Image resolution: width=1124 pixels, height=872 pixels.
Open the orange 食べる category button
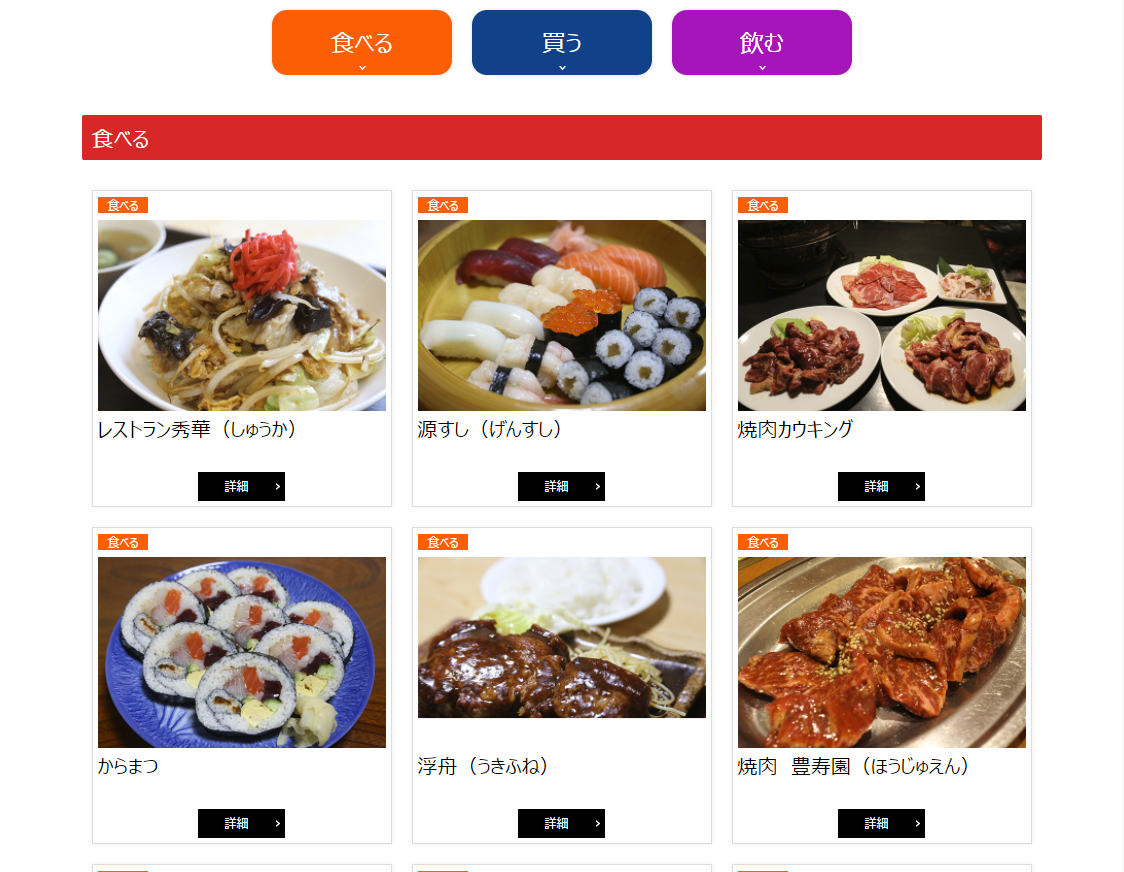(362, 42)
